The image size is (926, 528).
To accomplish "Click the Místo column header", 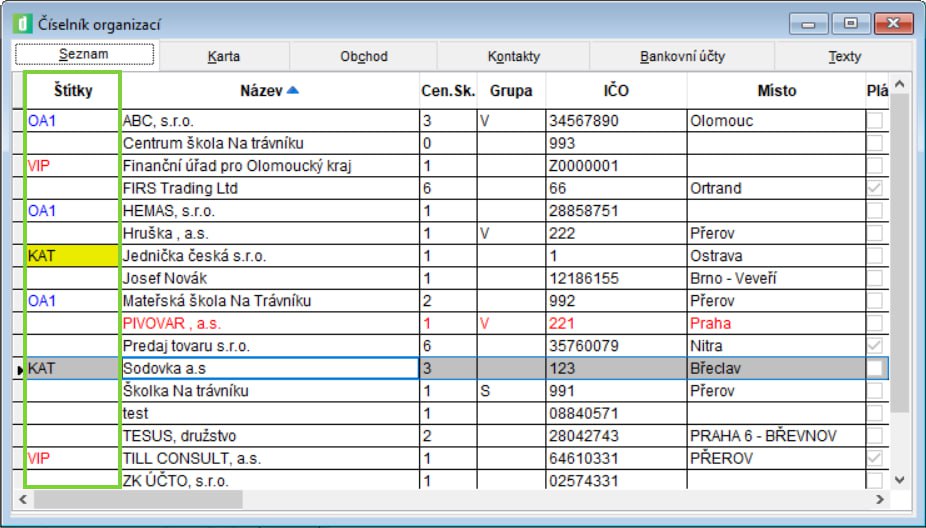I will click(x=776, y=90).
